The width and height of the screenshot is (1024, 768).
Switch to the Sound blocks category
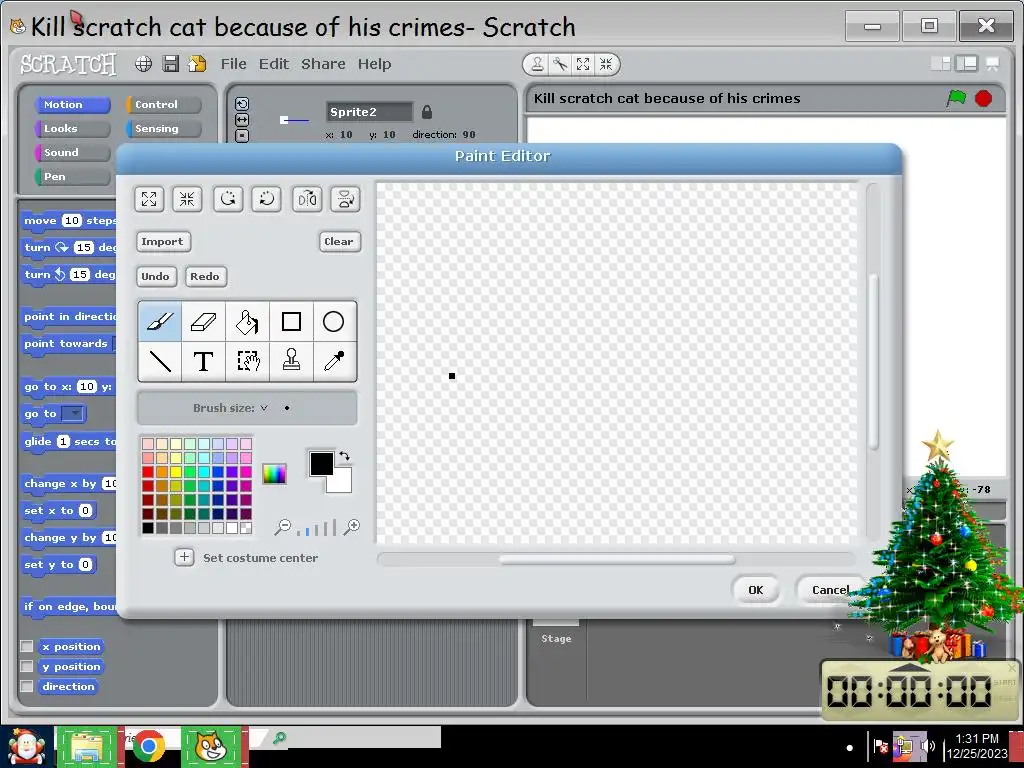[x=71, y=153]
